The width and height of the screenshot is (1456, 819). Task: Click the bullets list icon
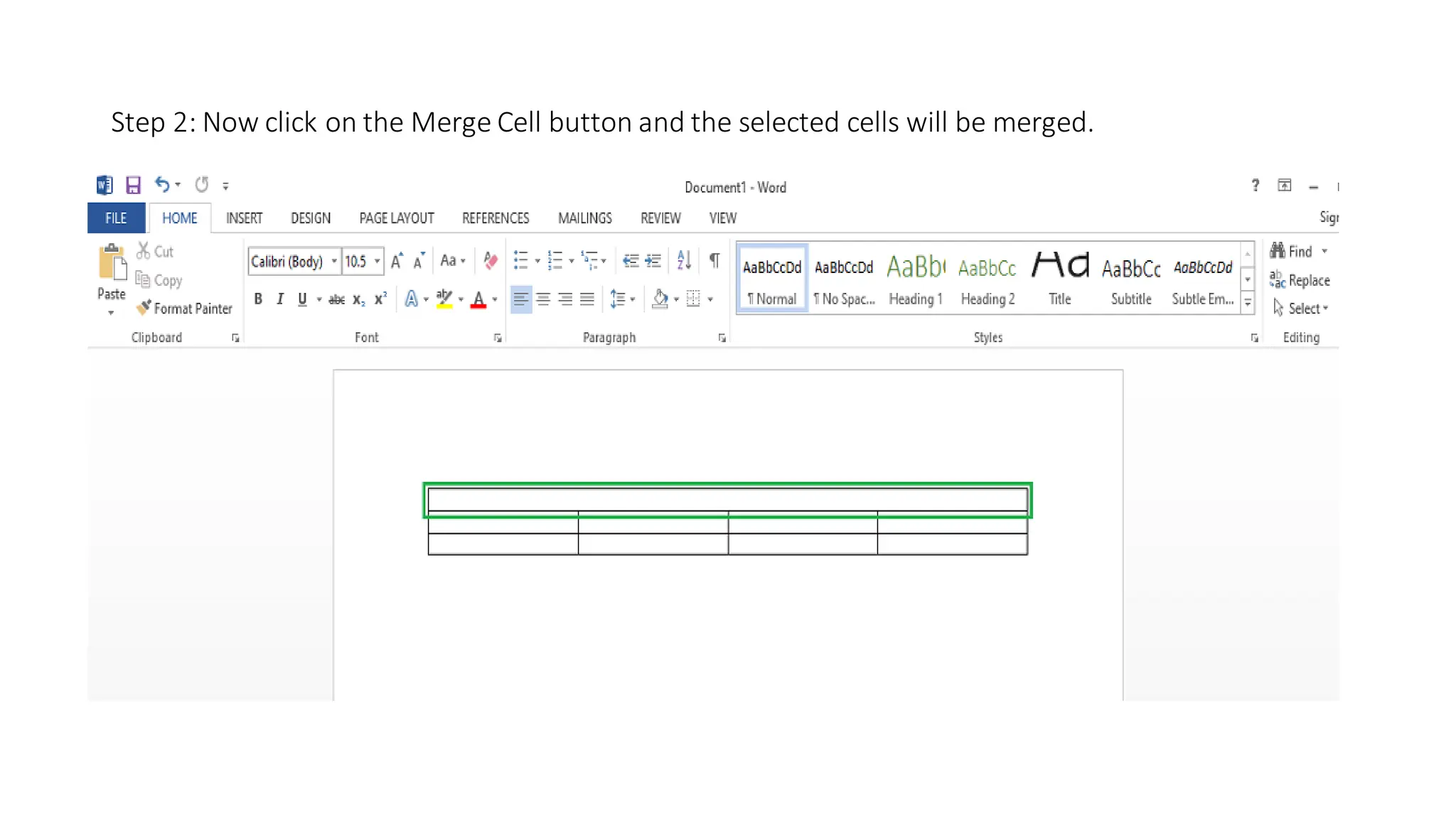pyautogui.click(x=521, y=261)
